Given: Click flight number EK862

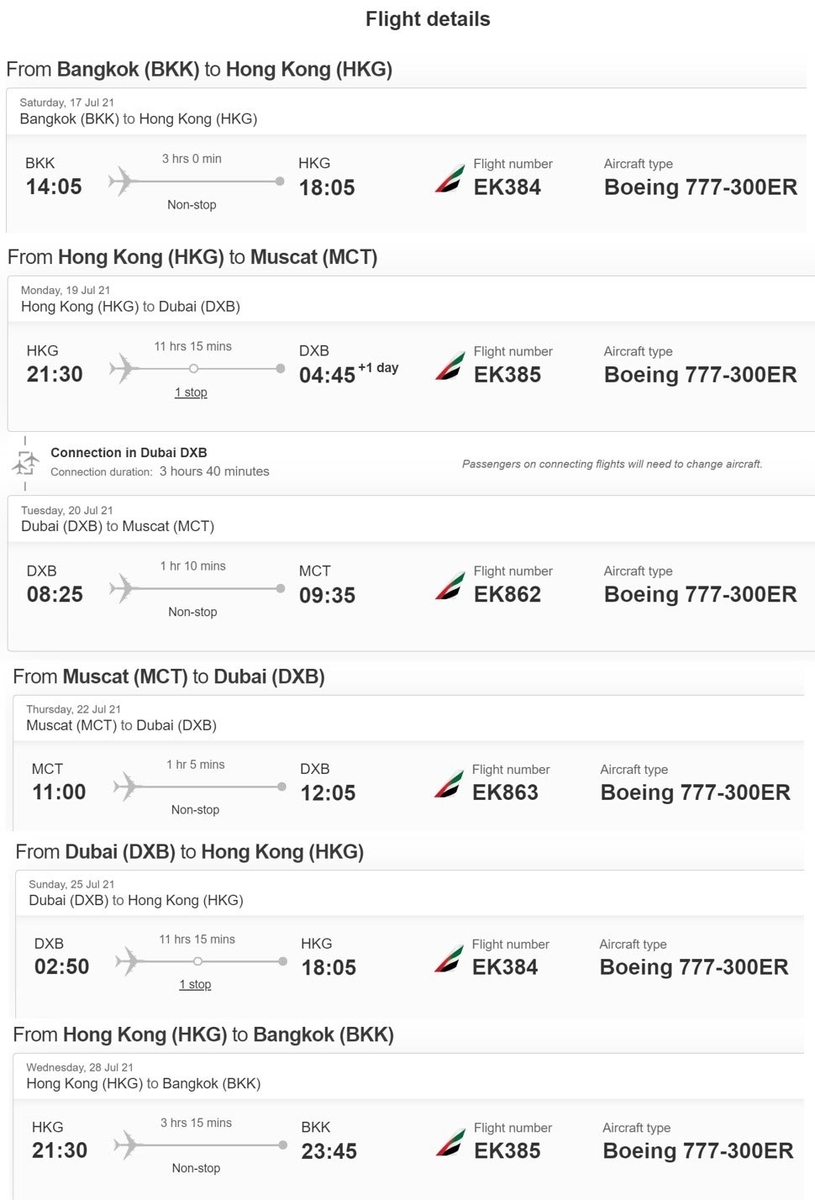Looking at the screenshot, I should click(x=507, y=594).
